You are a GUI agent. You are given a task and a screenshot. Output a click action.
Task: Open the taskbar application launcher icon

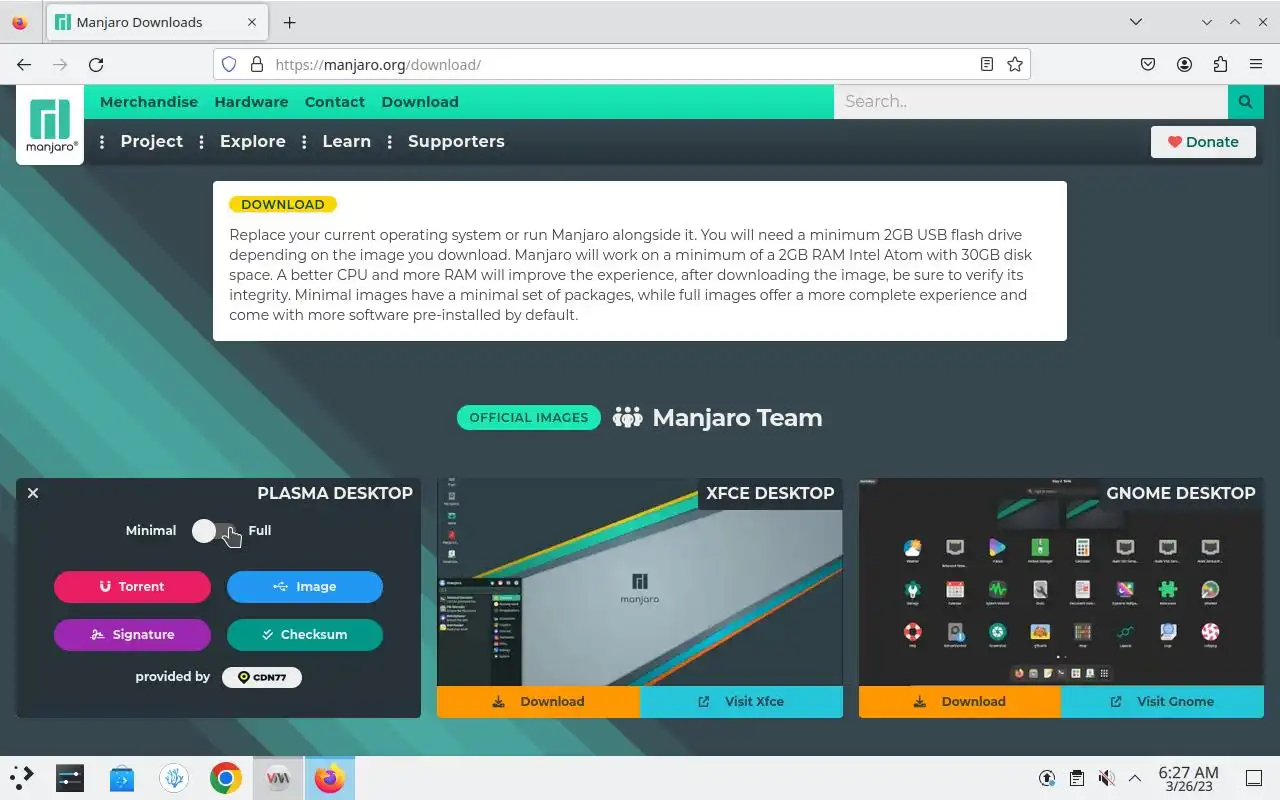[x=22, y=778]
